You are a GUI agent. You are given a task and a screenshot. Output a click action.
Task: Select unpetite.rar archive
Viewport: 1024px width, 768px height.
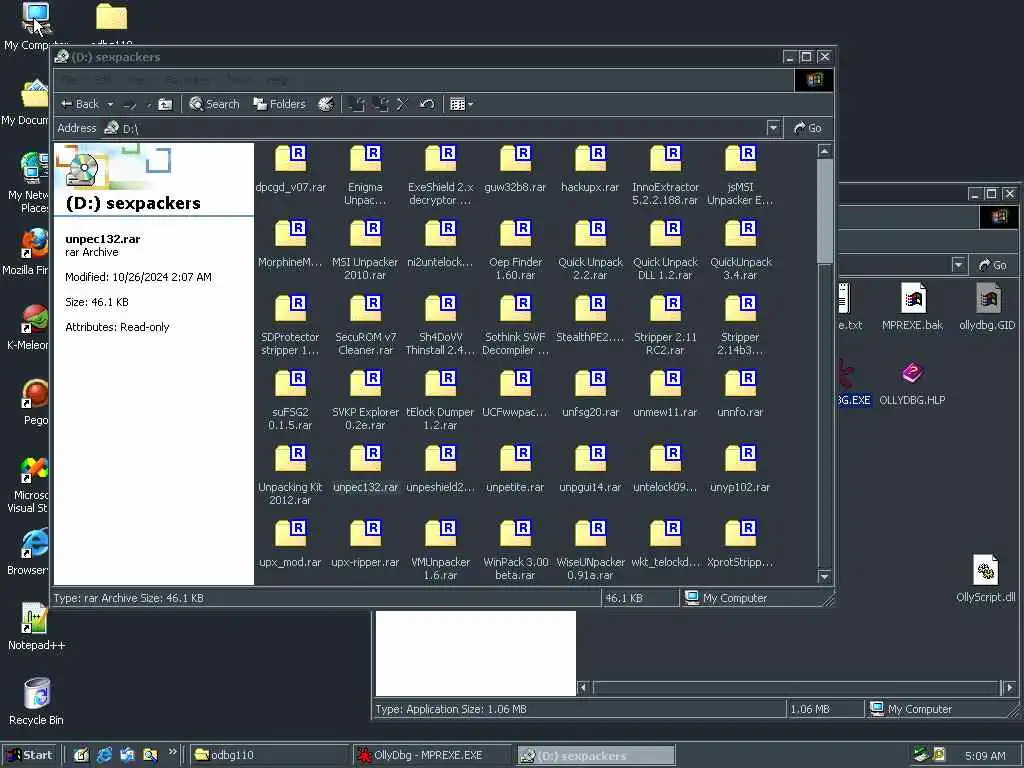click(515, 470)
